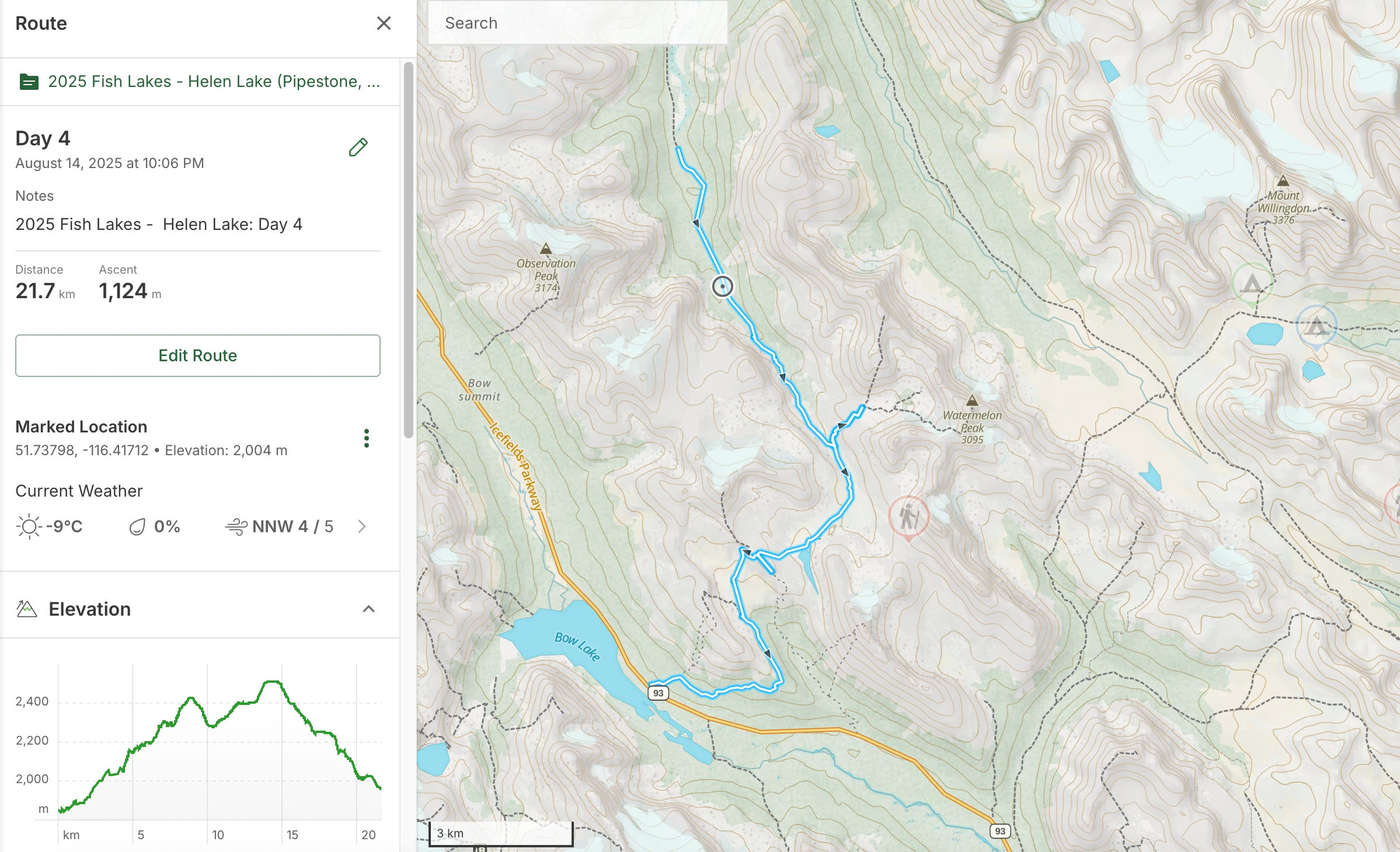Click a direction arrow on the blue route line
The image size is (1400, 852).
[x=696, y=224]
